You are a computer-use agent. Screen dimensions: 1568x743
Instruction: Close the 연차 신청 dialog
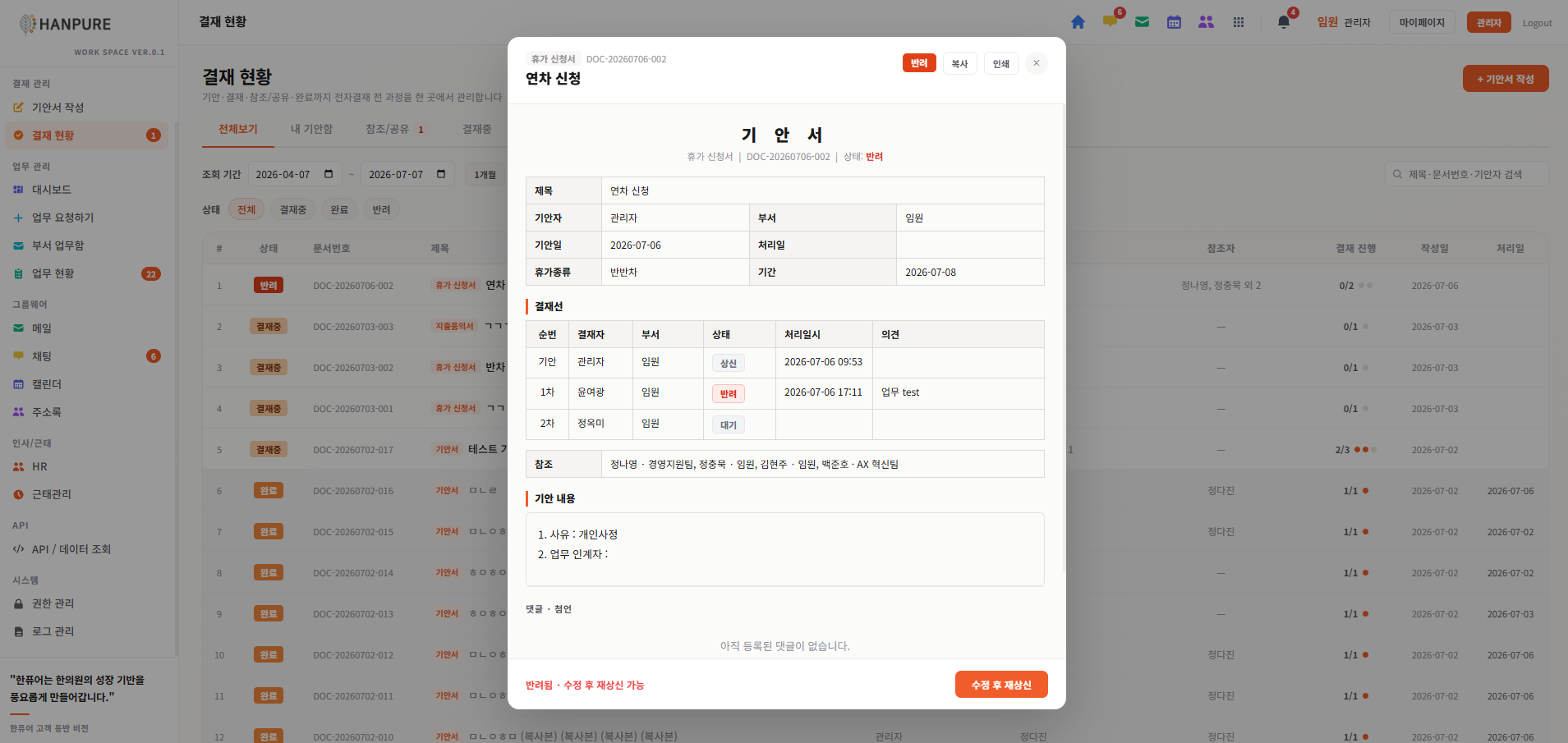pos(1037,63)
